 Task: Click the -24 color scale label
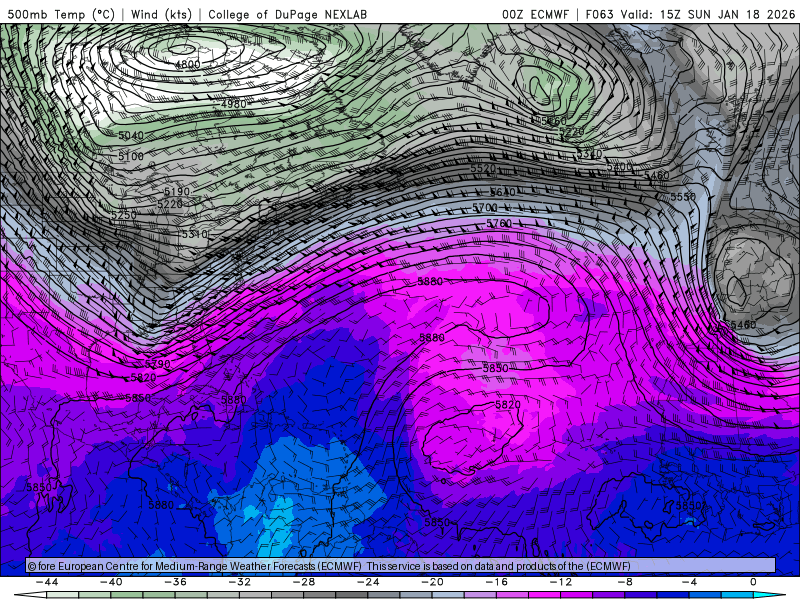click(368, 582)
